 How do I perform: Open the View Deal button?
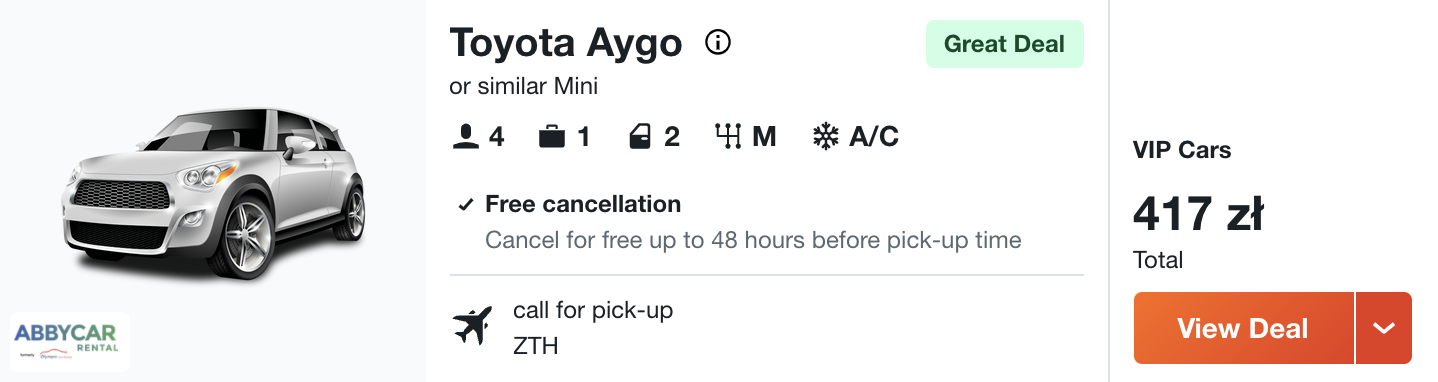coord(1243,328)
